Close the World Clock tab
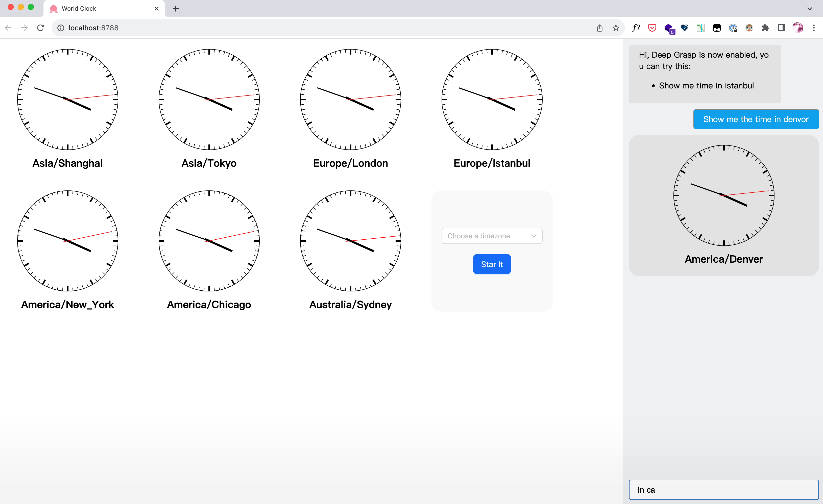The image size is (823, 504). coord(157,8)
